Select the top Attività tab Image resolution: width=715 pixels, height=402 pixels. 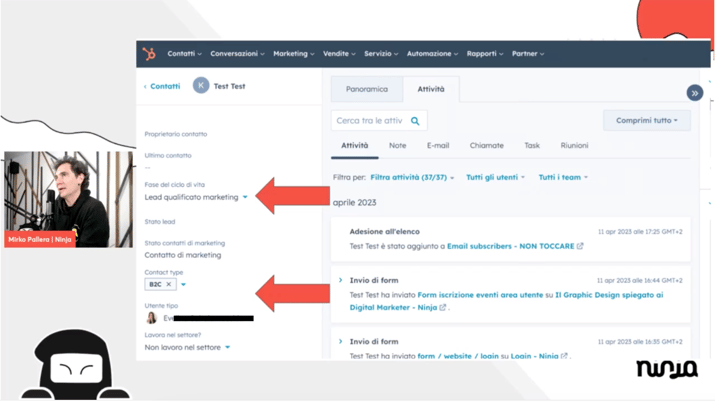pos(431,89)
